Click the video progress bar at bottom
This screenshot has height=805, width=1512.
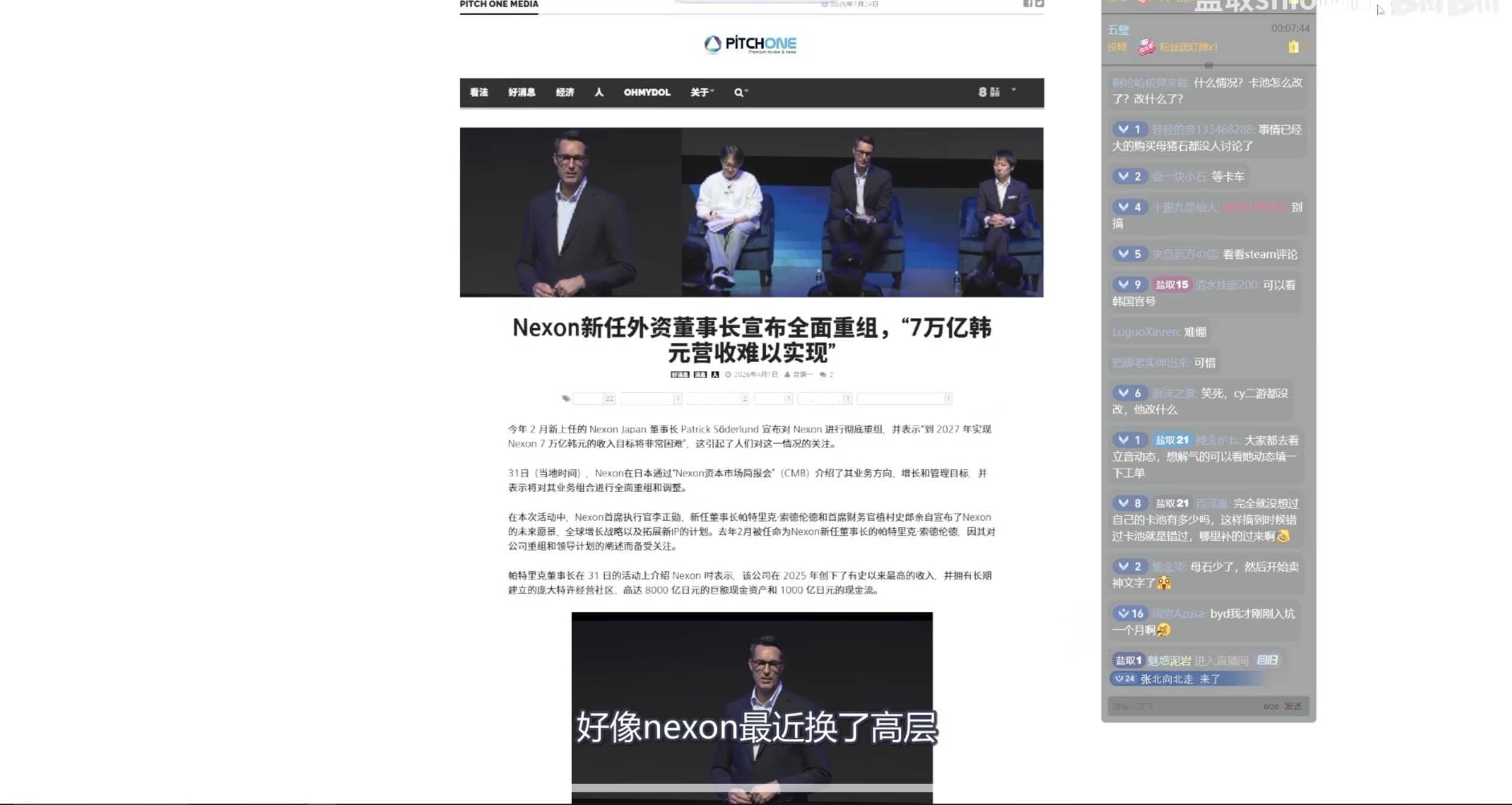(x=752, y=788)
